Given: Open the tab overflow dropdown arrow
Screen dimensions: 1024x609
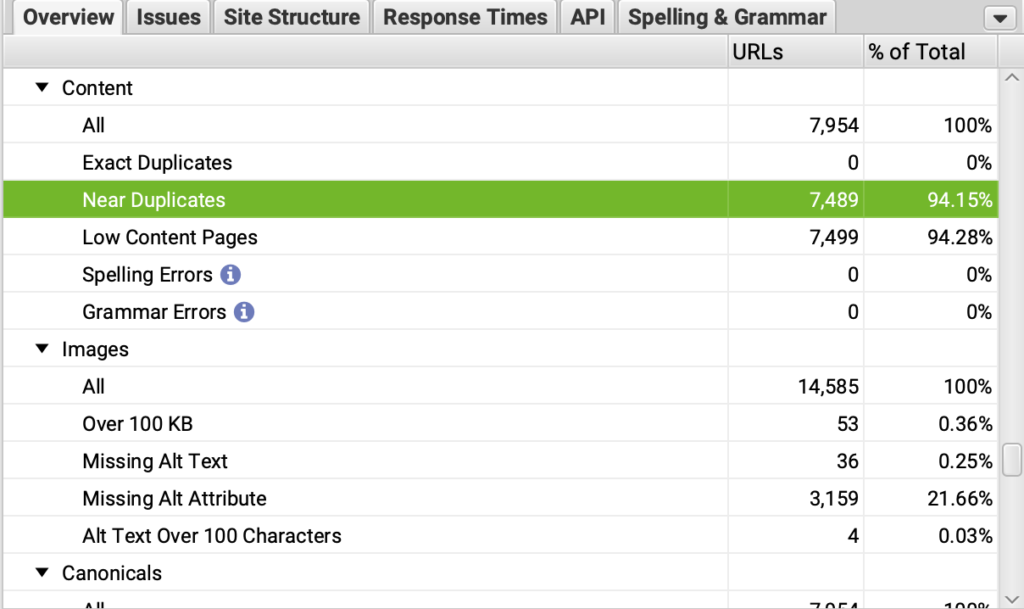Looking at the screenshot, I should [999, 18].
